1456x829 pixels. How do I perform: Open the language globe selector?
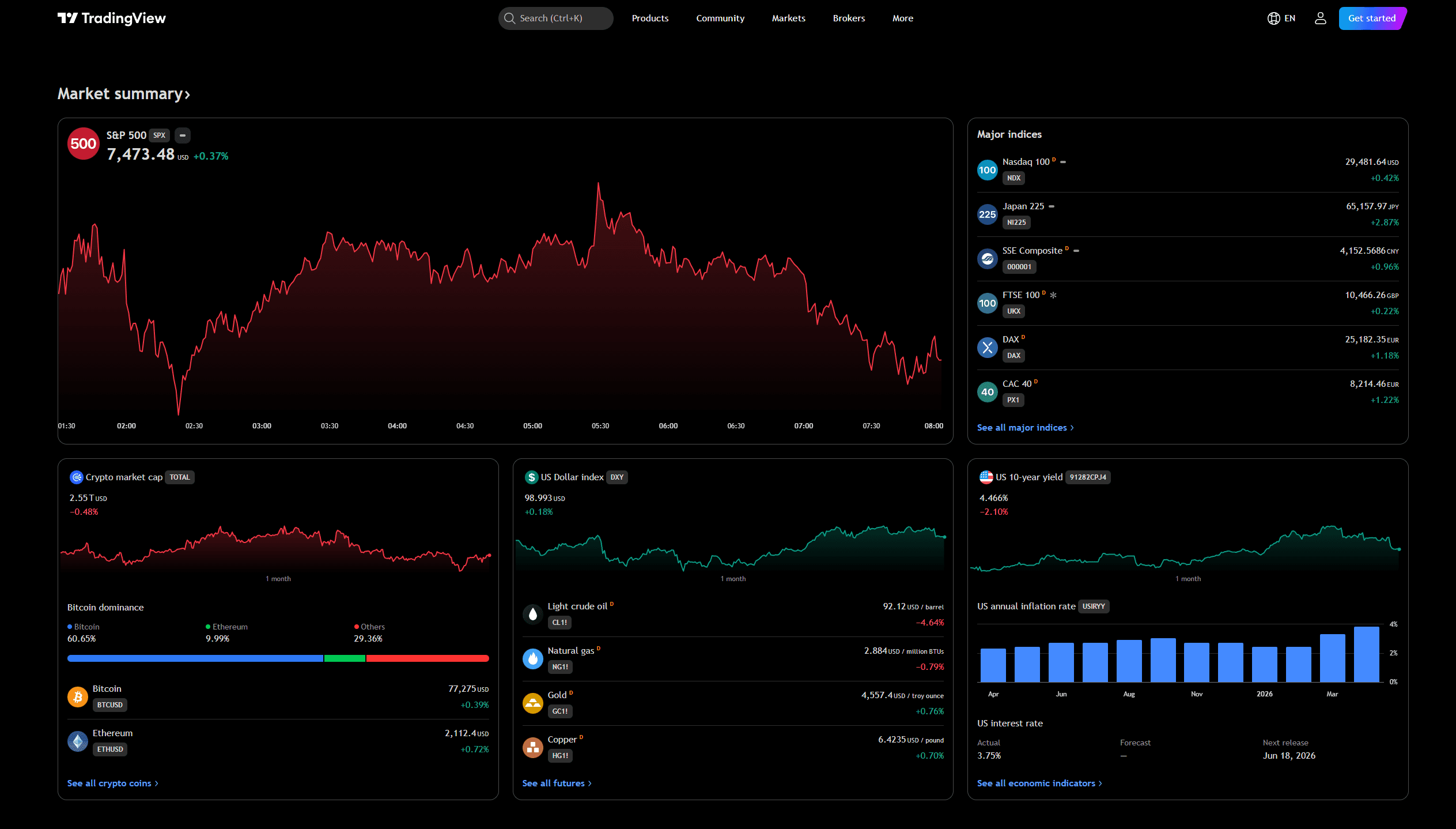pos(1273,18)
